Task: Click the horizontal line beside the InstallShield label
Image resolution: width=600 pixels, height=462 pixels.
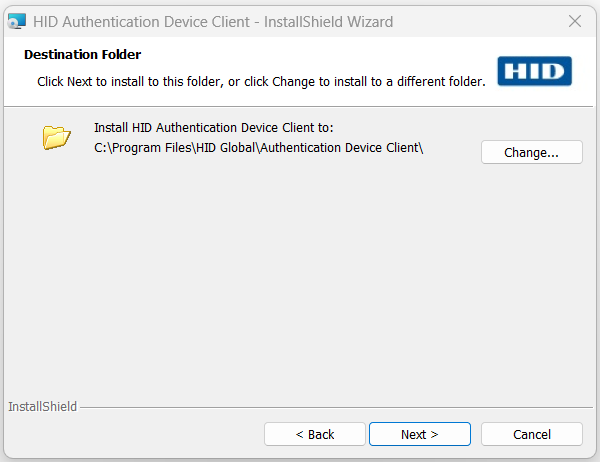Action: pyautogui.click(x=330, y=407)
